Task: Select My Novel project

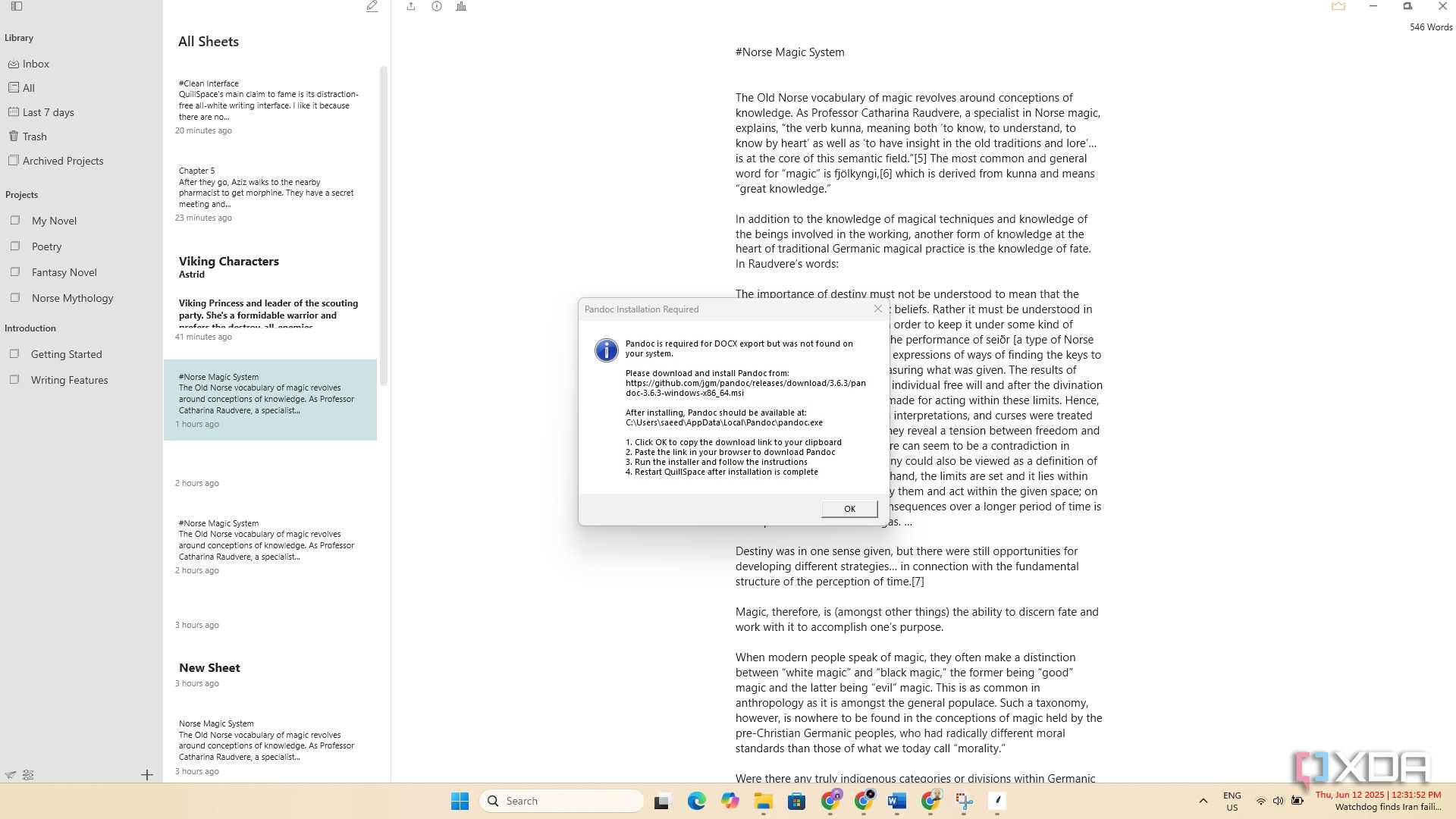Action: (x=44, y=221)
